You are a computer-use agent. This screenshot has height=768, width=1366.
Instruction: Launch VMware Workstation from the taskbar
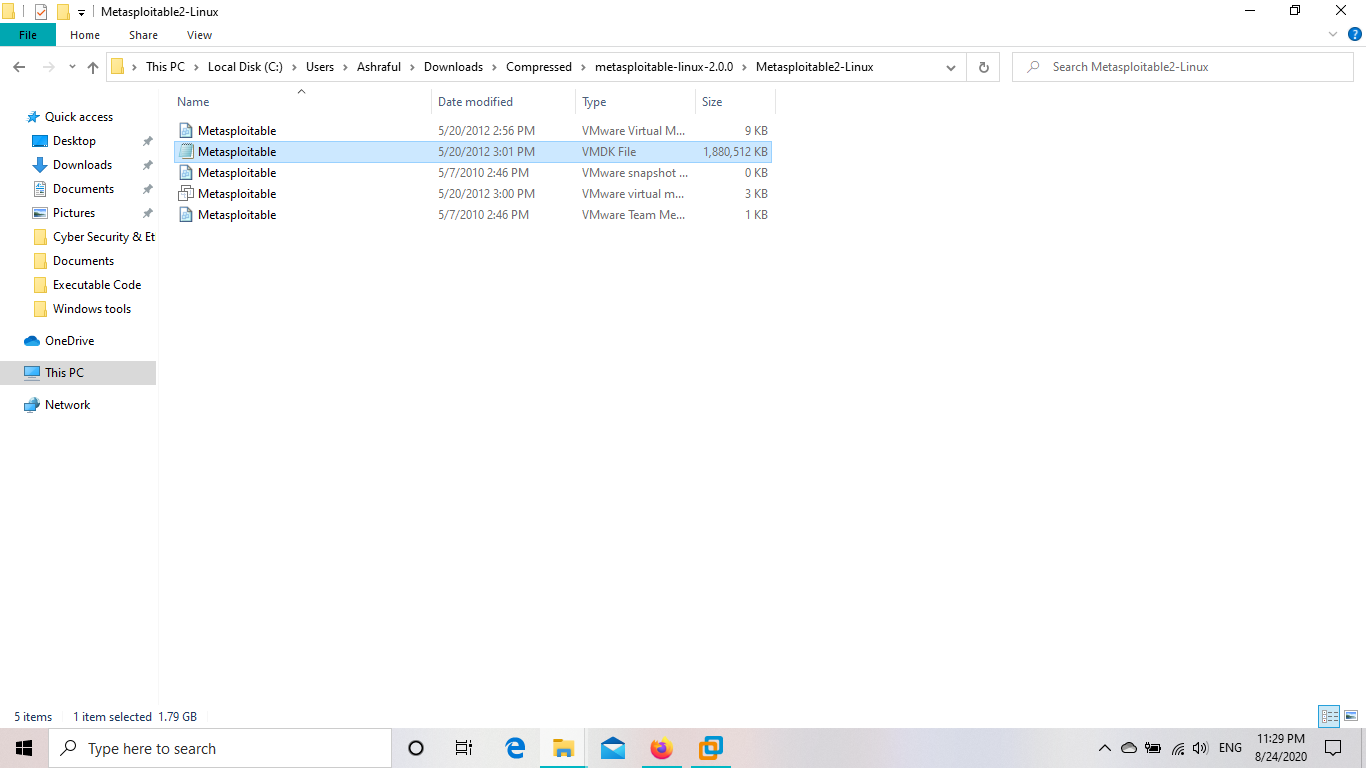(710, 747)
